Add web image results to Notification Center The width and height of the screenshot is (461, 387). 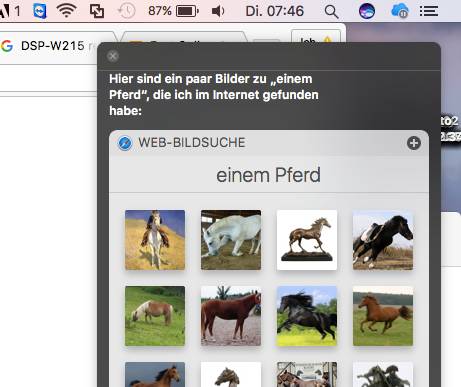point(414,143)
